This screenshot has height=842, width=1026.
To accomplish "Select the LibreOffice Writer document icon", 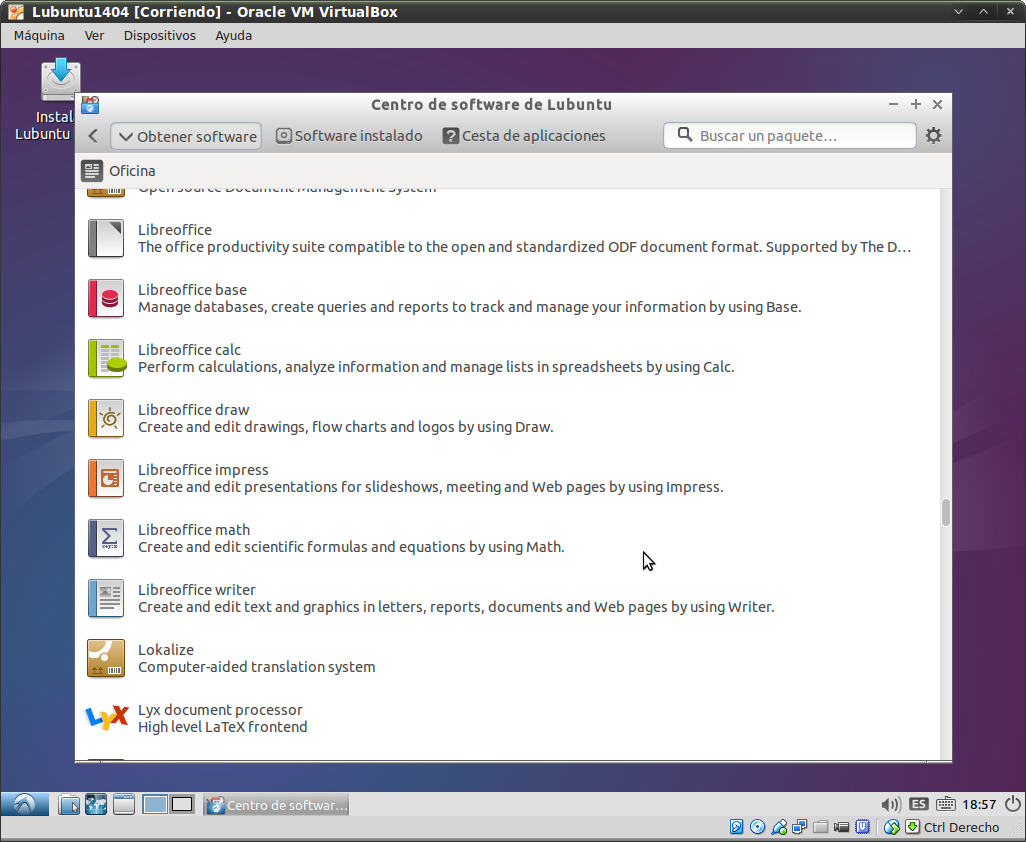I will click(106, 598).
